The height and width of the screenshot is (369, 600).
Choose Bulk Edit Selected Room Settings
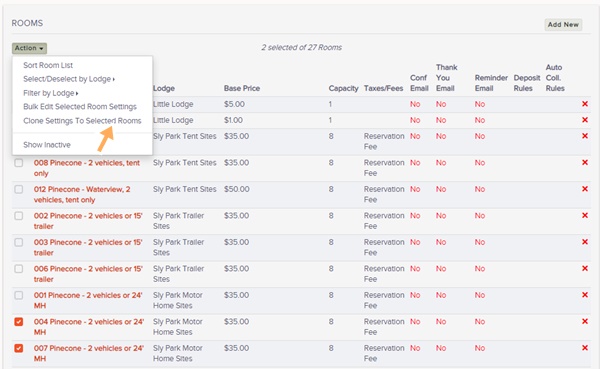[80, 107]
